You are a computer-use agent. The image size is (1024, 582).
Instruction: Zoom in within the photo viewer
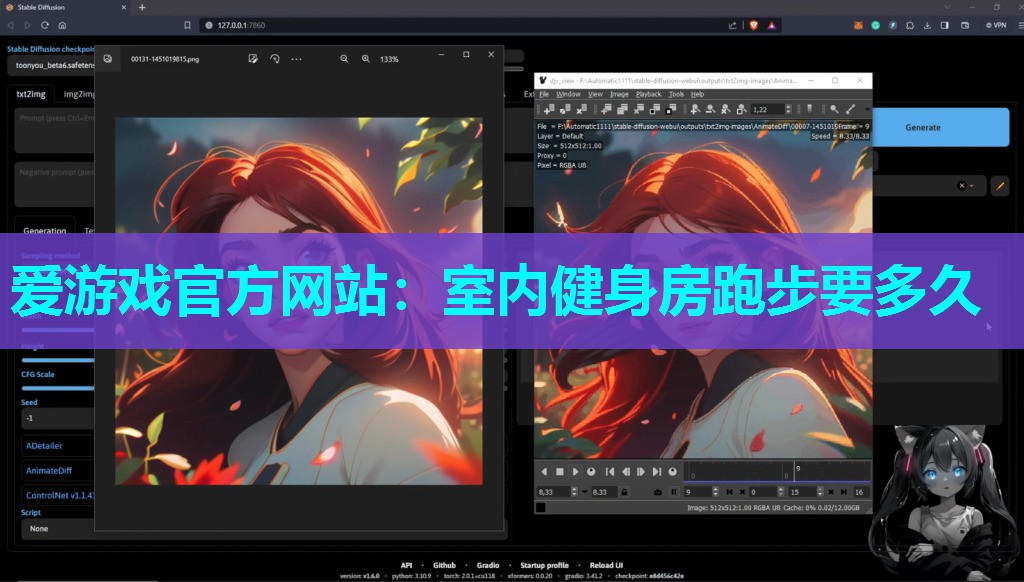point(366,59)
